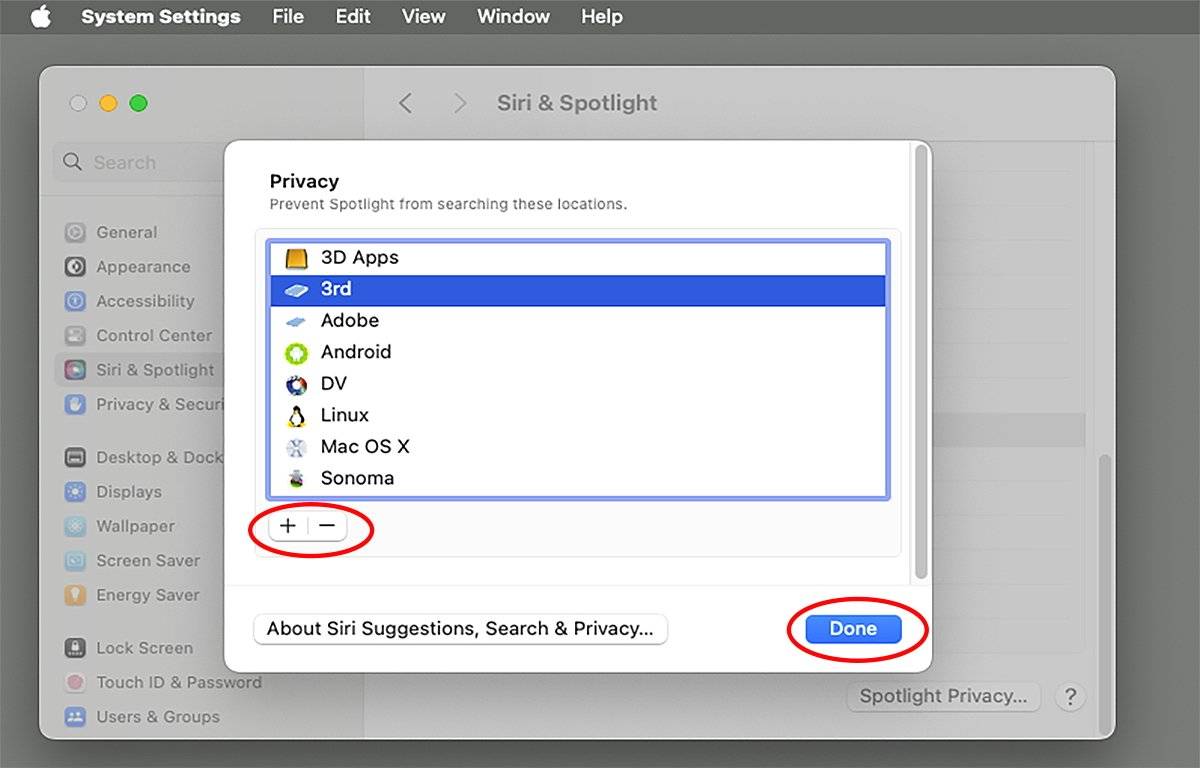Open About Siri Suggestions, Search & Privacy
The width and height of the screenshot is (1200, 768).
(460, 629)
